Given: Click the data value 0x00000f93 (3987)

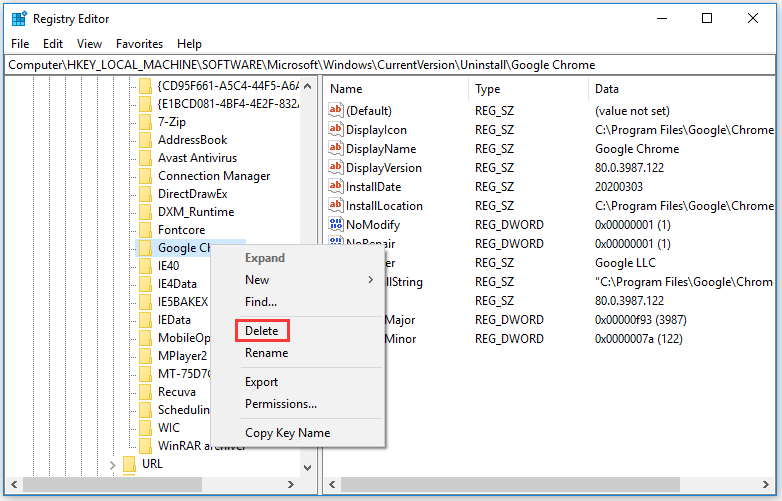Looking at the screenshot, I should pos(640,320).
